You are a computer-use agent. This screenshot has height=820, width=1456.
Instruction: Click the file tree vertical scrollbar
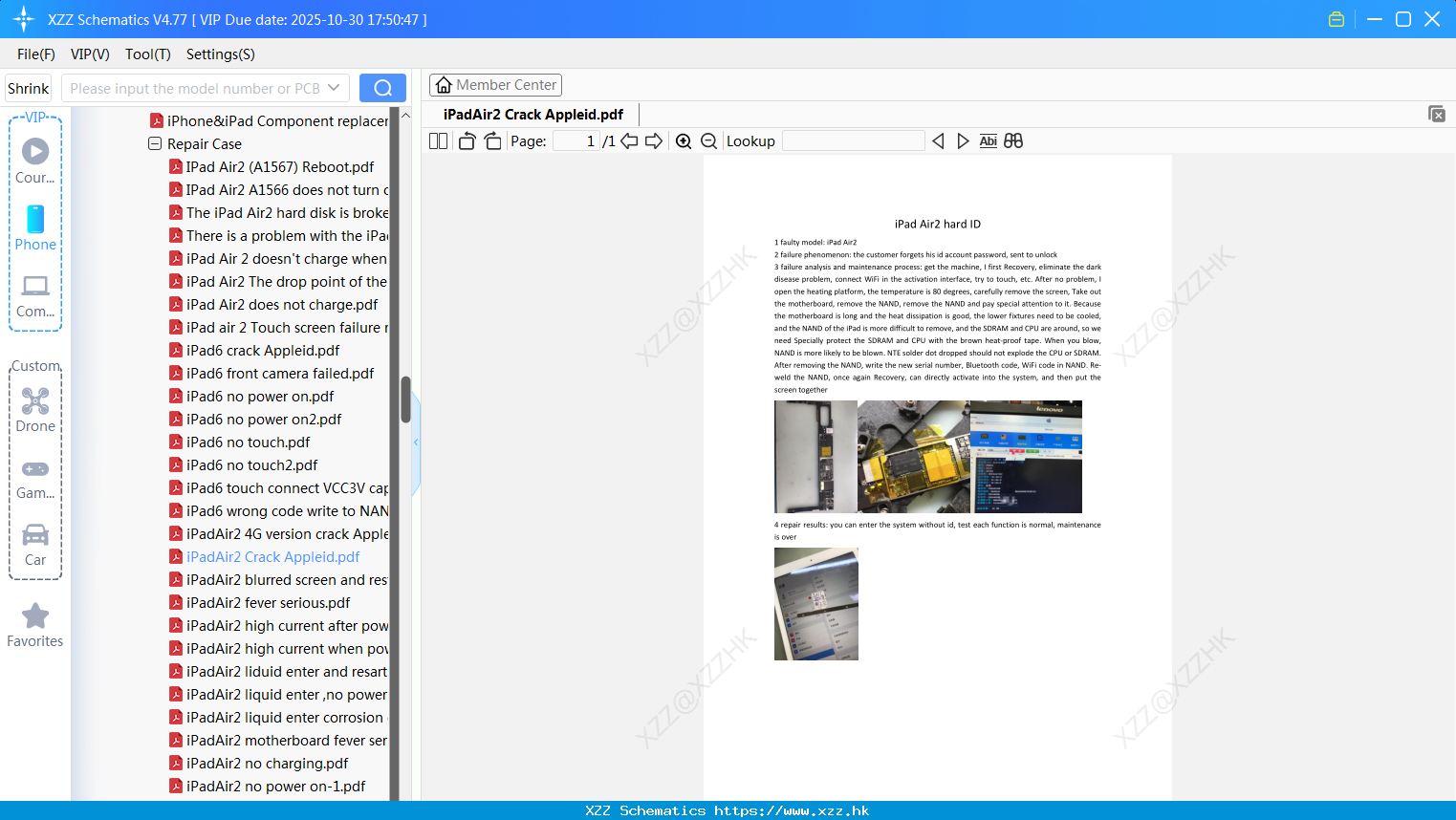405,399
